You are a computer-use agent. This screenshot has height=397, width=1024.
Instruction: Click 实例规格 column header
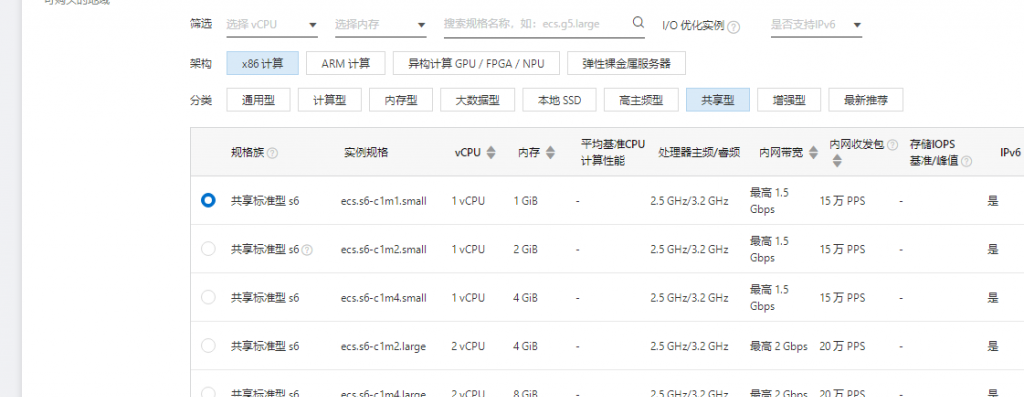[366, 153]
